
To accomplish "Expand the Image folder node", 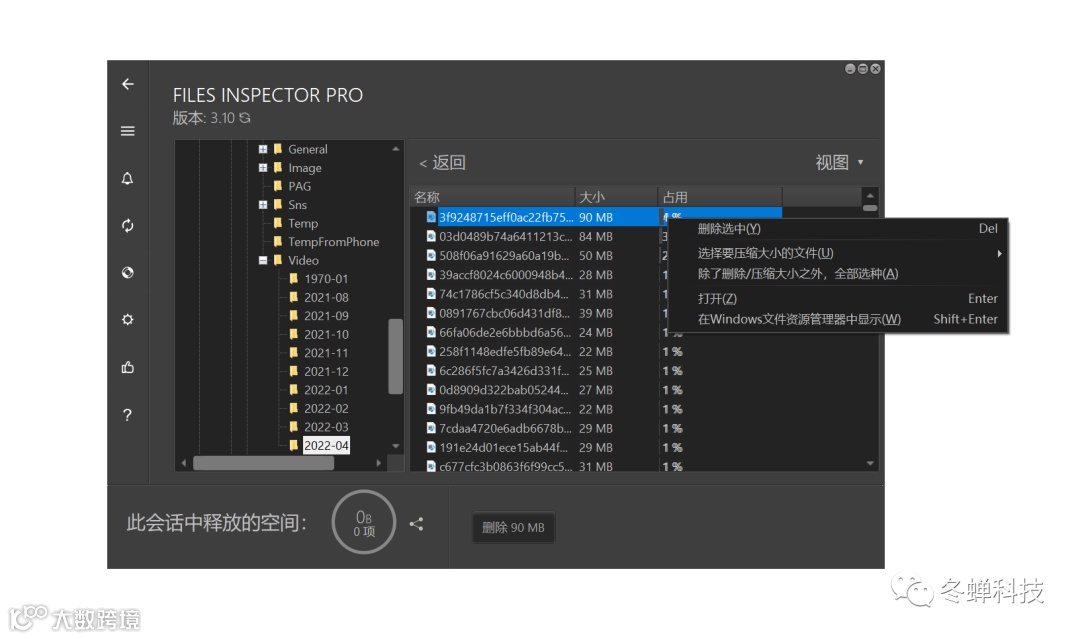I will (x=262, y=167).
